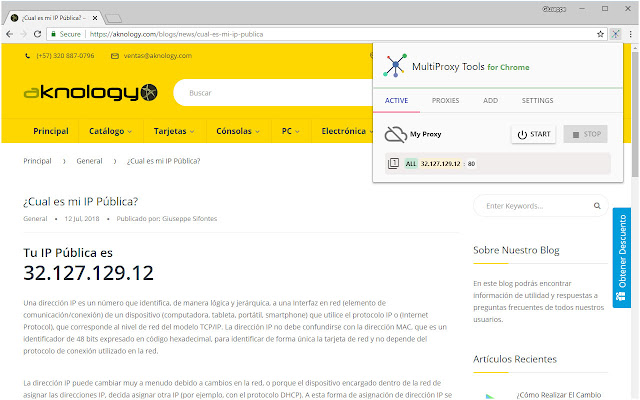Go to Principal in navigation menu

pyautogui.click(x=51, y=131)
